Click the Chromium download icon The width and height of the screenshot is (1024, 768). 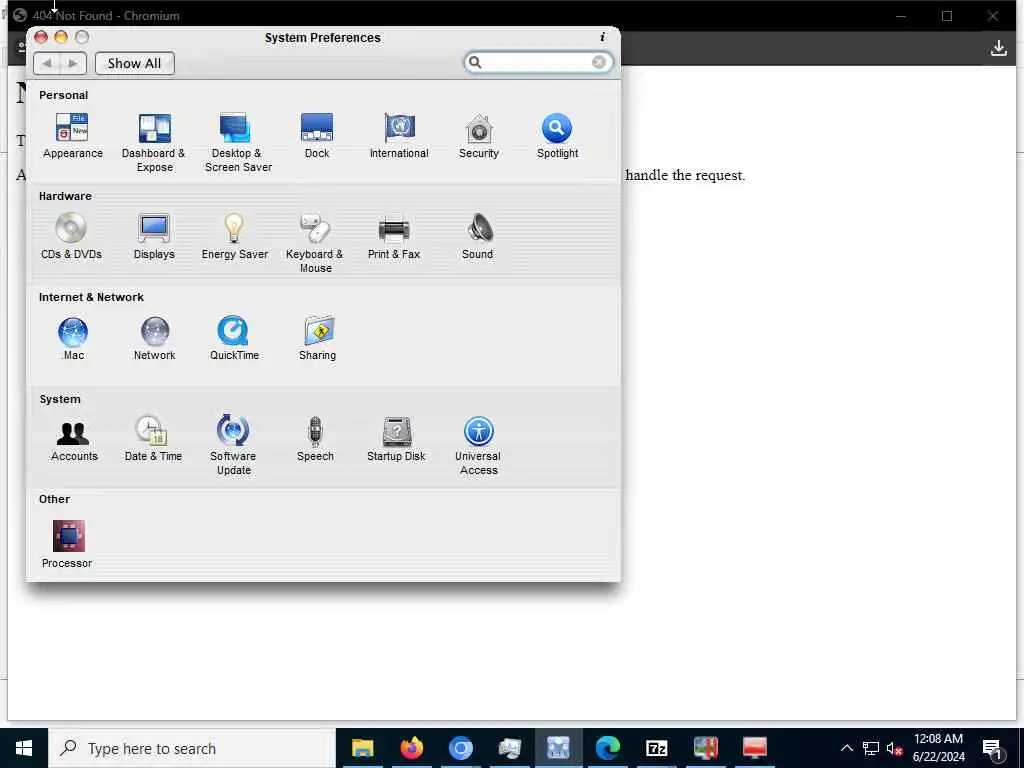999,48
